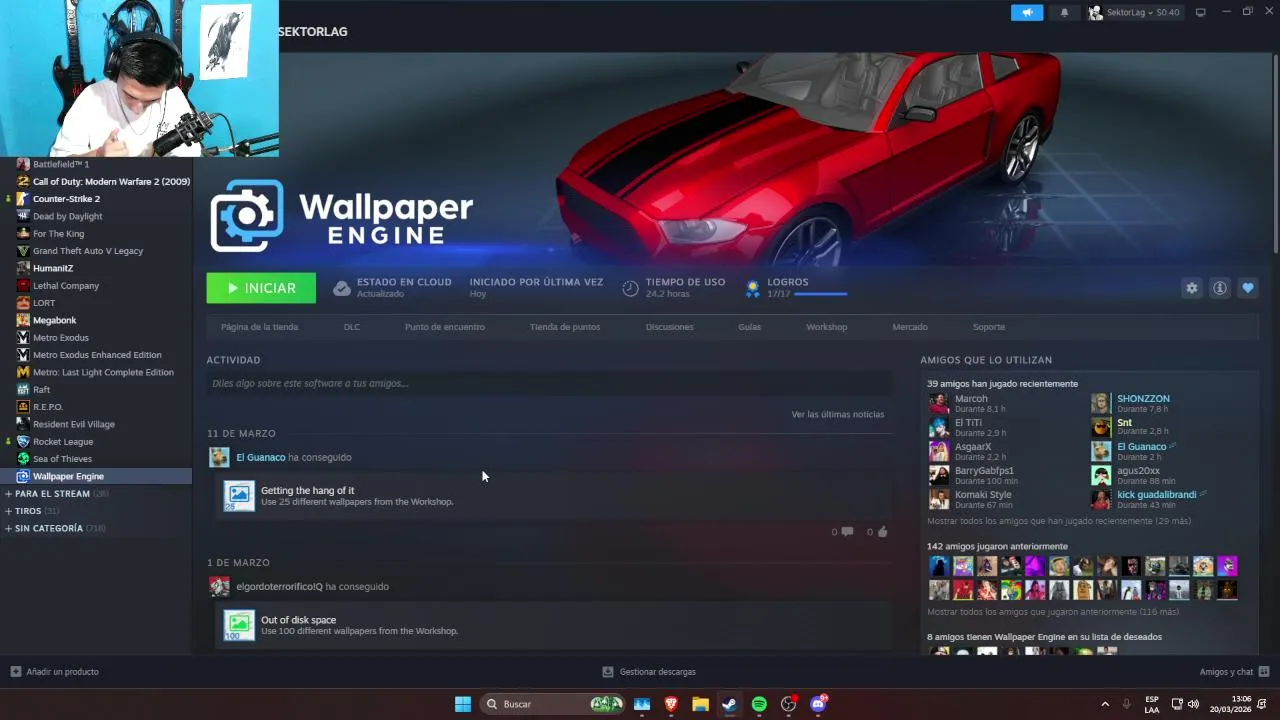
Task: Open El Guanaco profile link in activity
Action: click(x=261, y=457)
